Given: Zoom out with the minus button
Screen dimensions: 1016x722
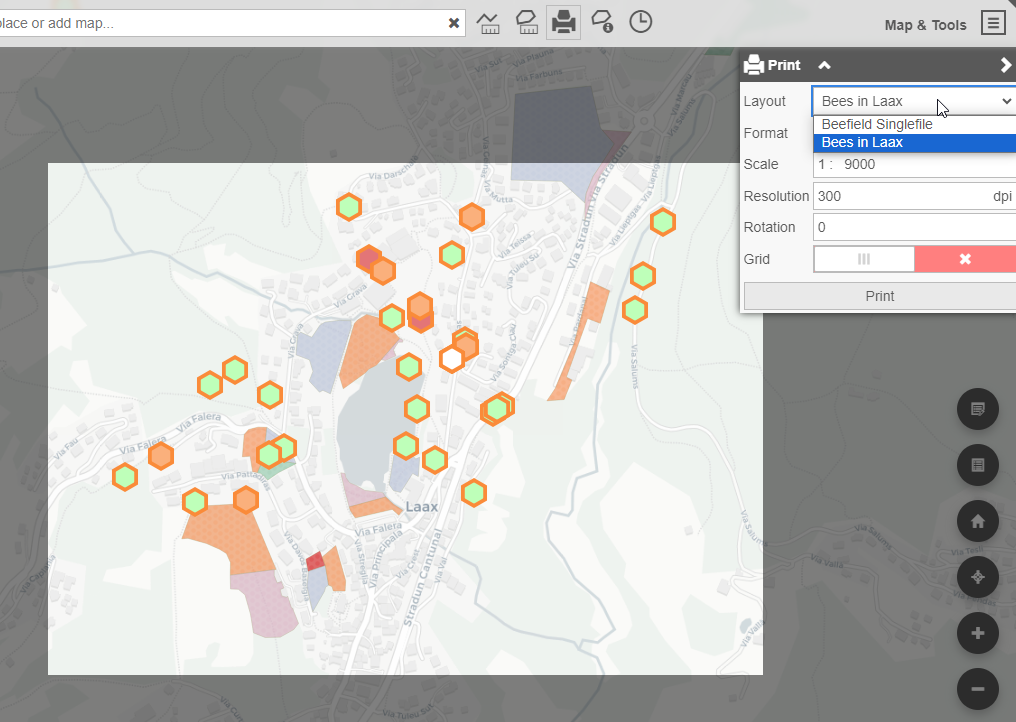Looking at the screenshot, I should click(977, 689).
